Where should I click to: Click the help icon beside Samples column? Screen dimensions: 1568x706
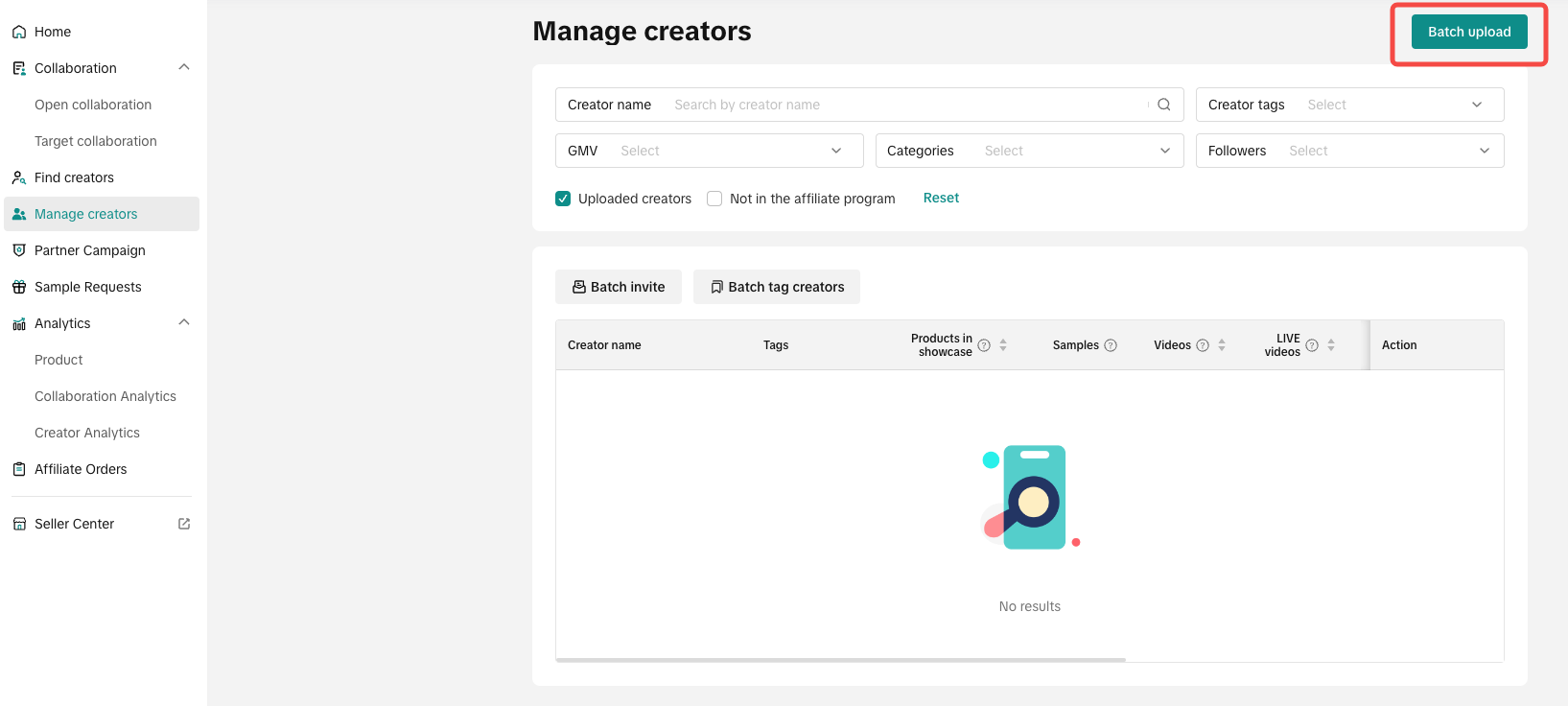1111,345
